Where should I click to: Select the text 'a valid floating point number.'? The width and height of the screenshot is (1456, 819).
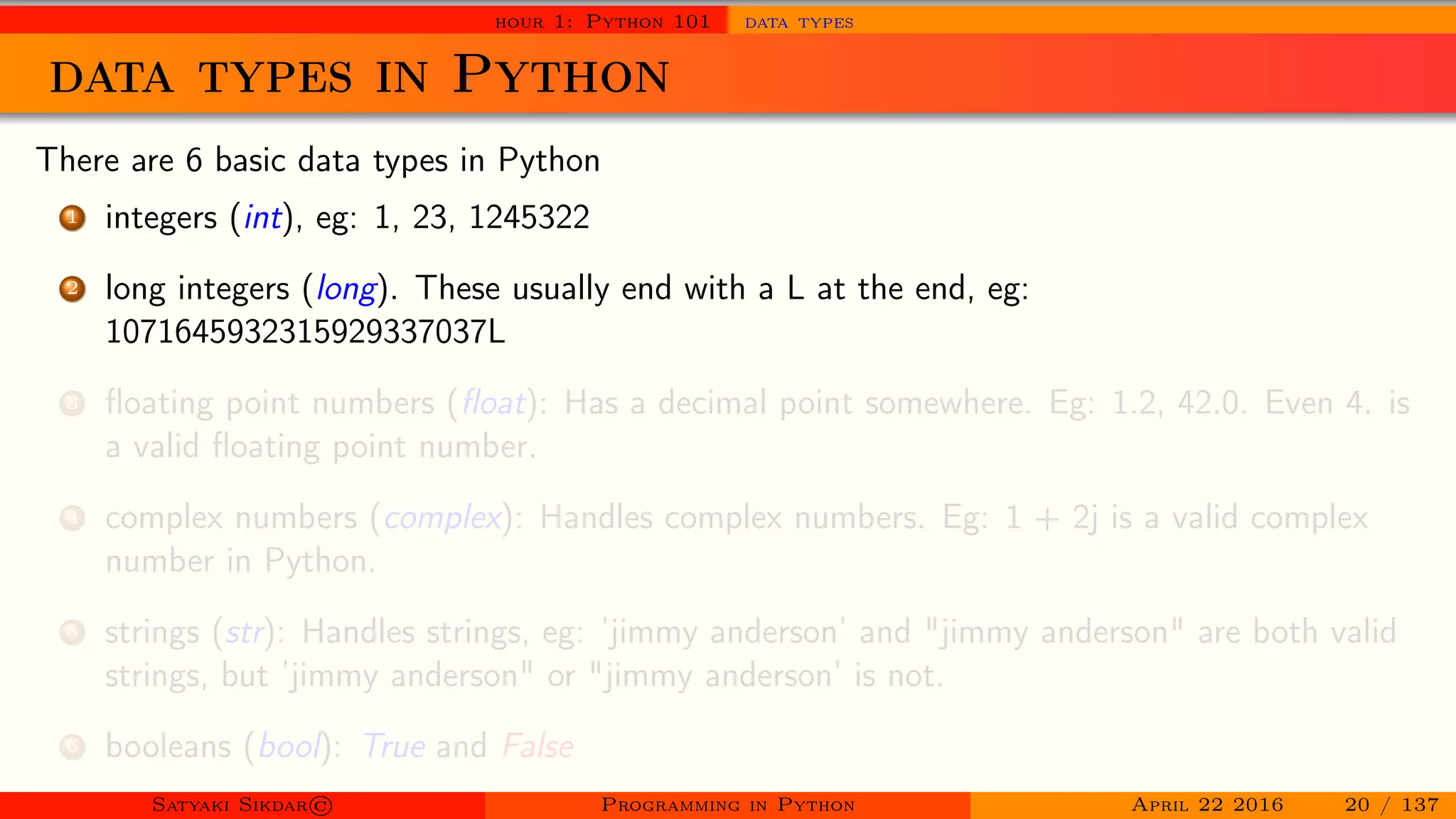coord(321,447)
